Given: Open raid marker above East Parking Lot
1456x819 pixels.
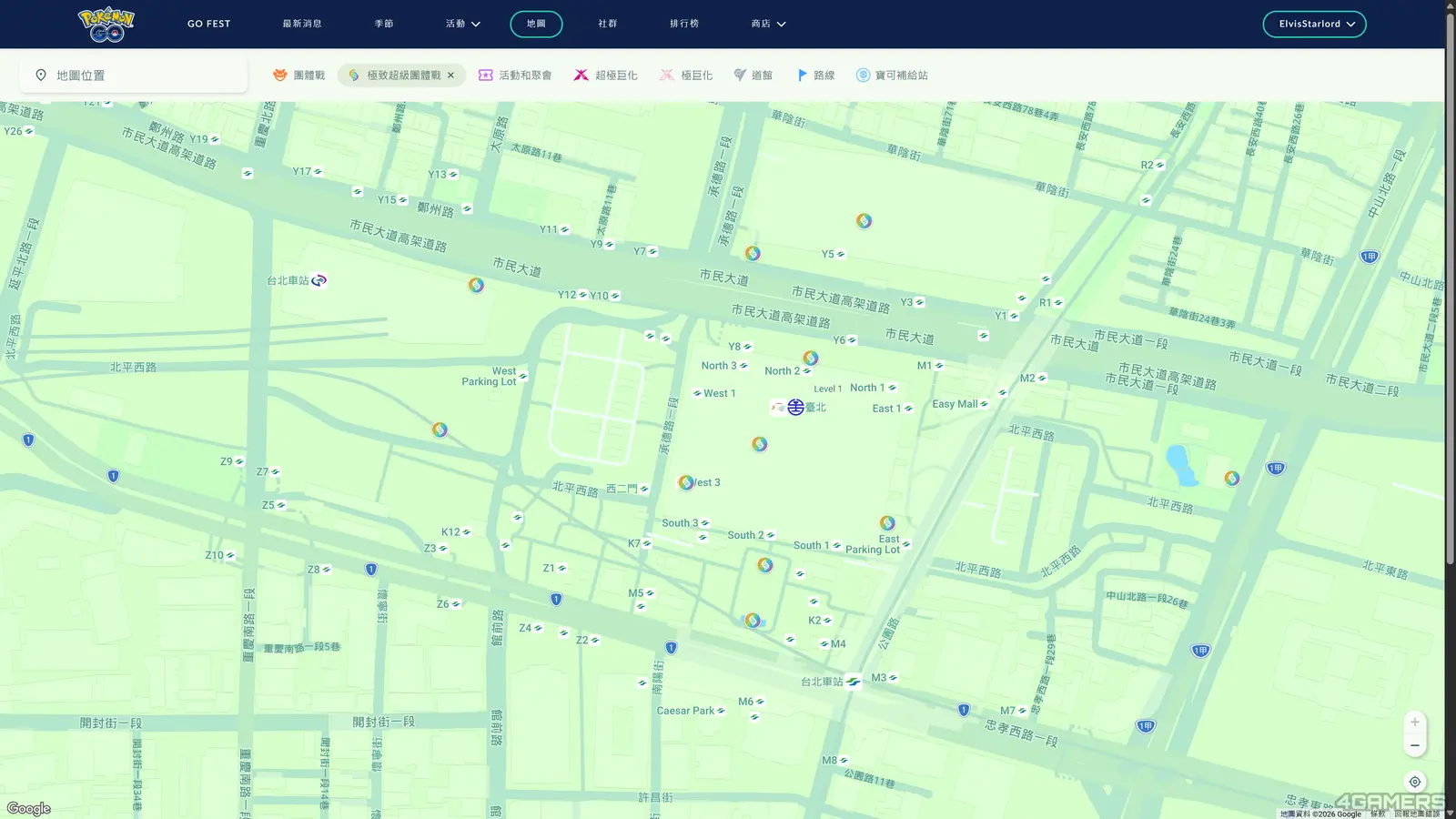Looking at the screenshot, I should pos(887,523).
